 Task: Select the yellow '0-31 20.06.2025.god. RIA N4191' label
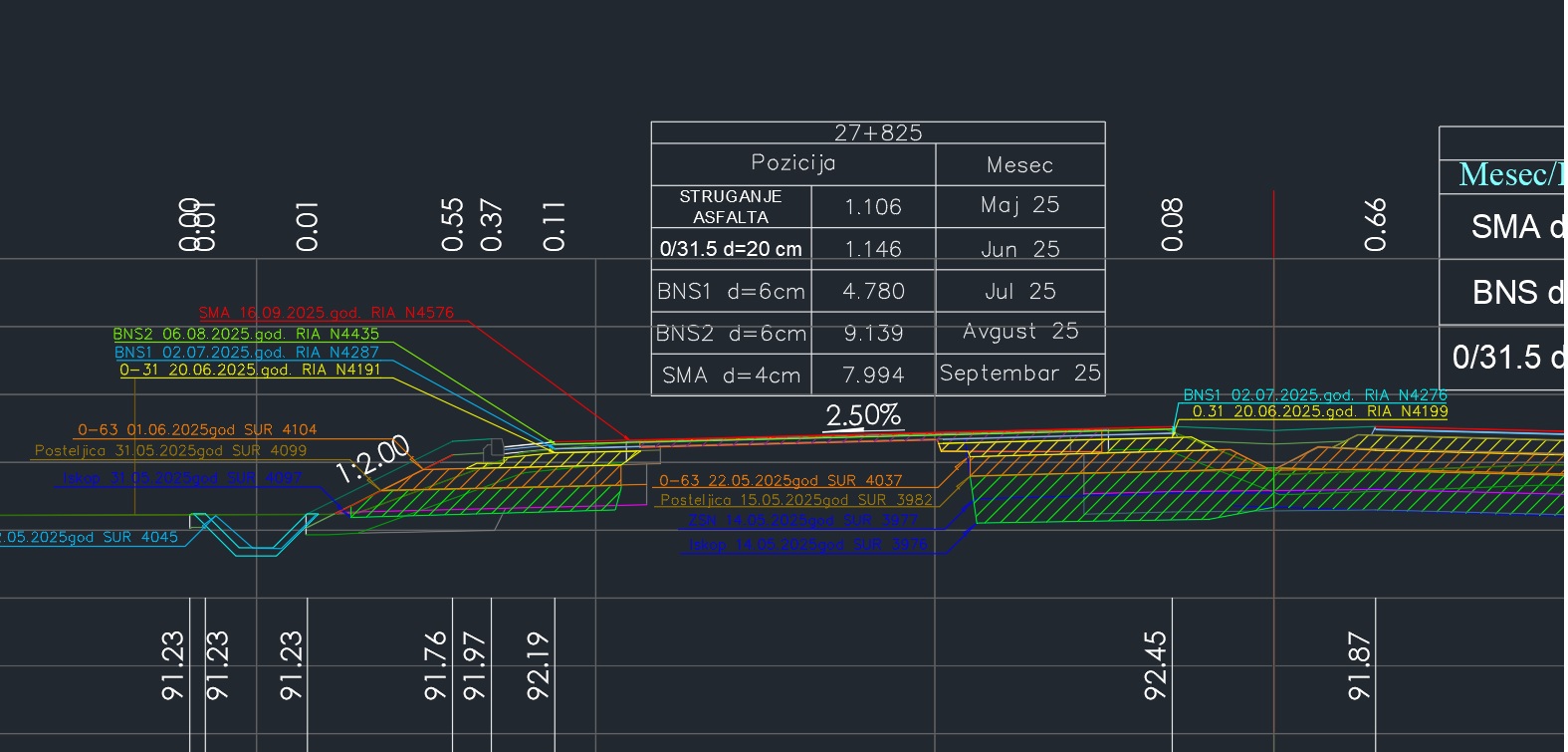click(x=250, y=370)
